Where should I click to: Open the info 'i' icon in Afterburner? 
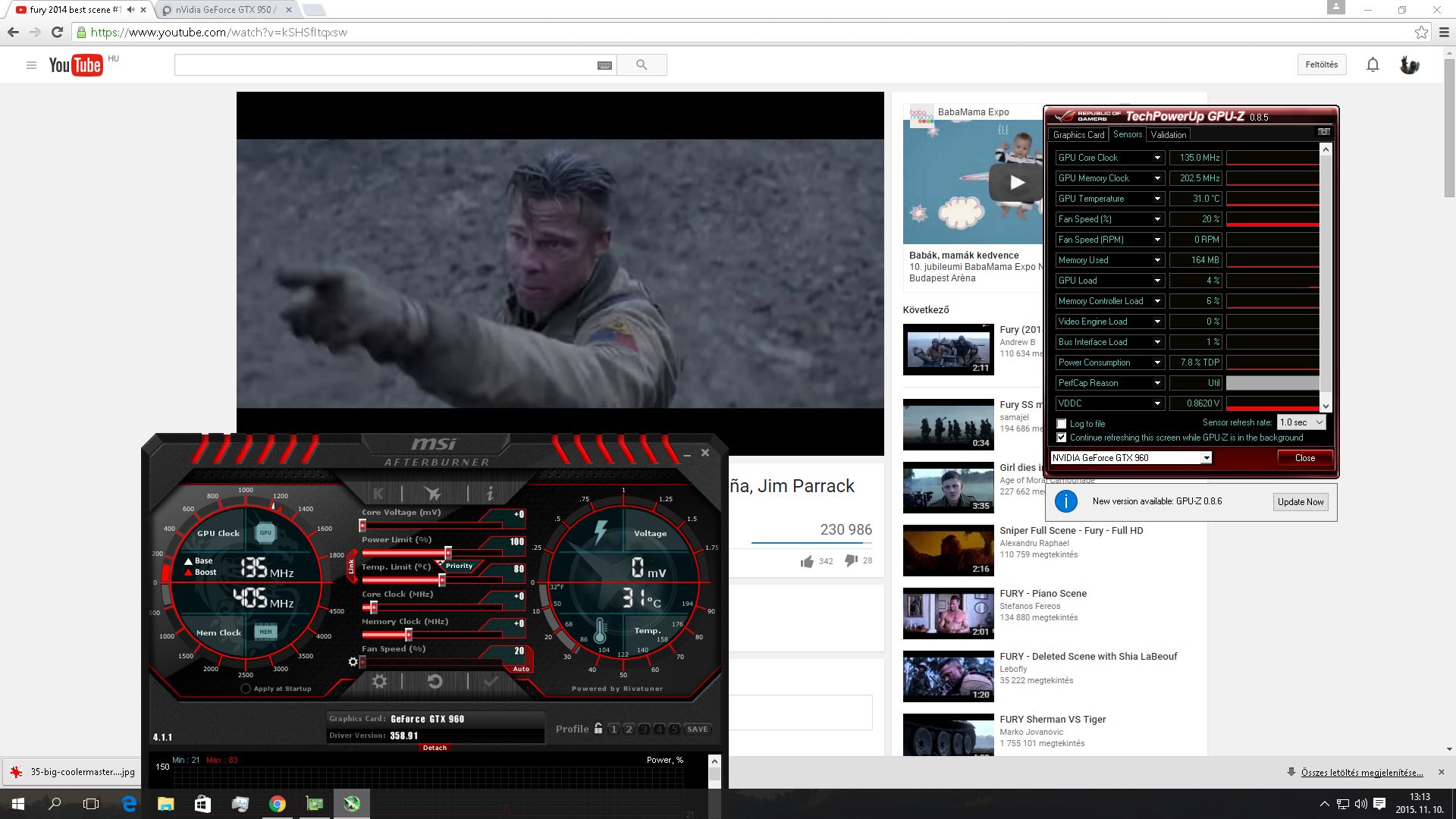(490, 494)
